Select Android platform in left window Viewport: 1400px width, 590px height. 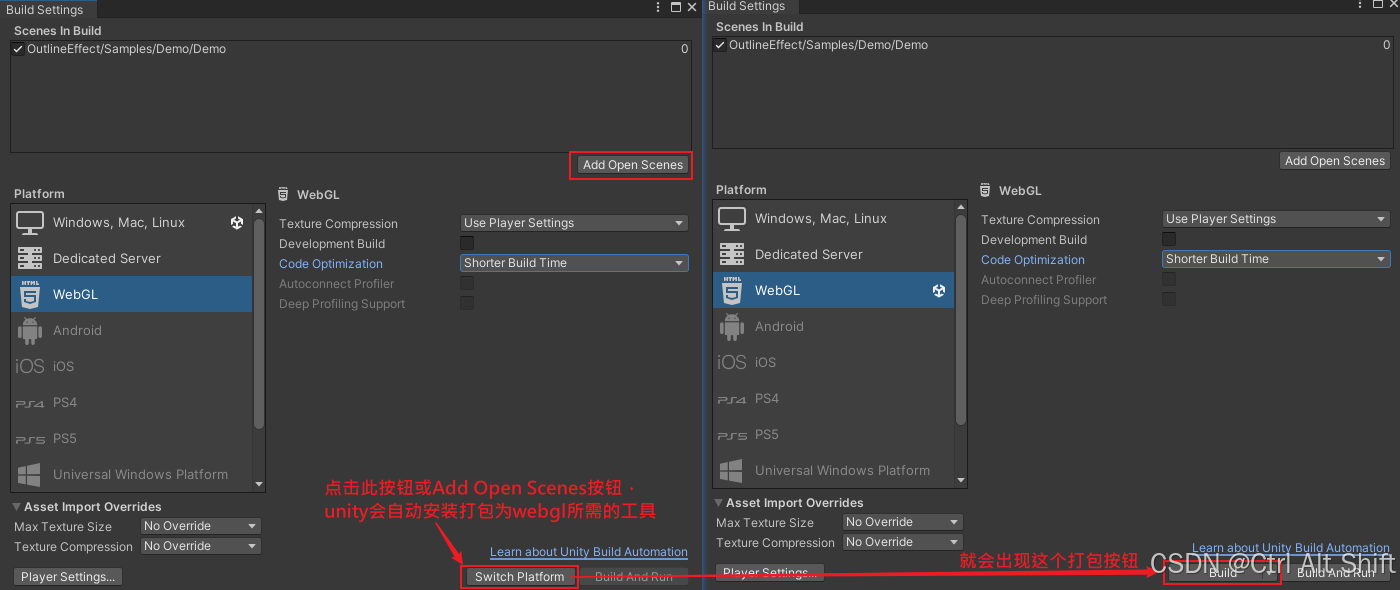point(132,331)
